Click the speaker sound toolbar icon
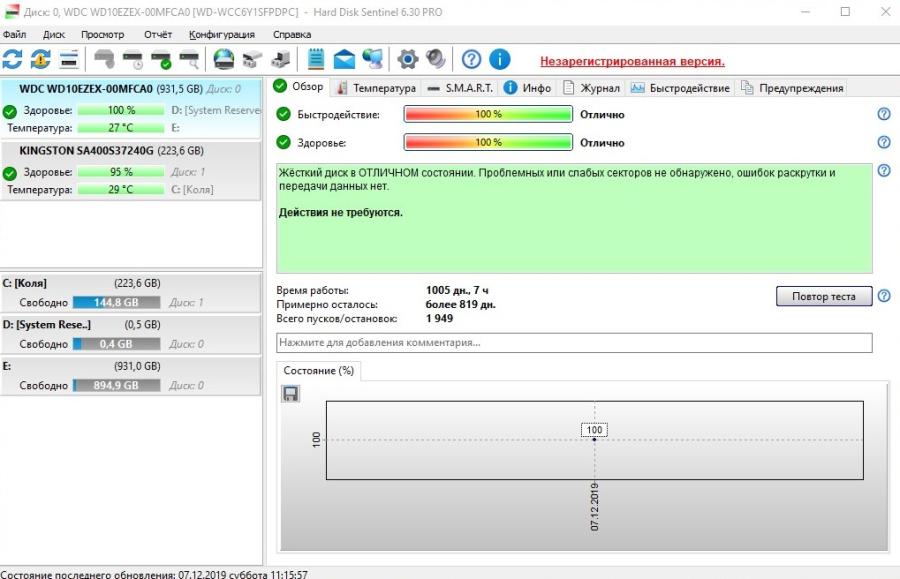Screen dimensions: 900x579 pyautogui.click(x=435, y=60)
